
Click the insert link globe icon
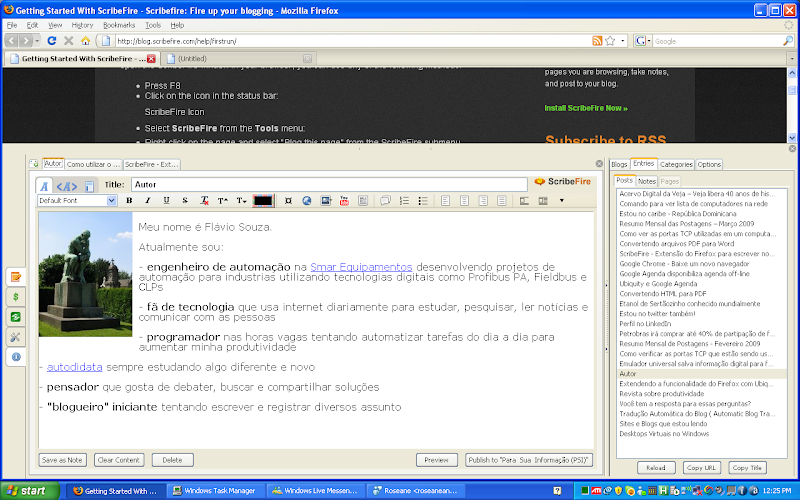click(307, 201)
